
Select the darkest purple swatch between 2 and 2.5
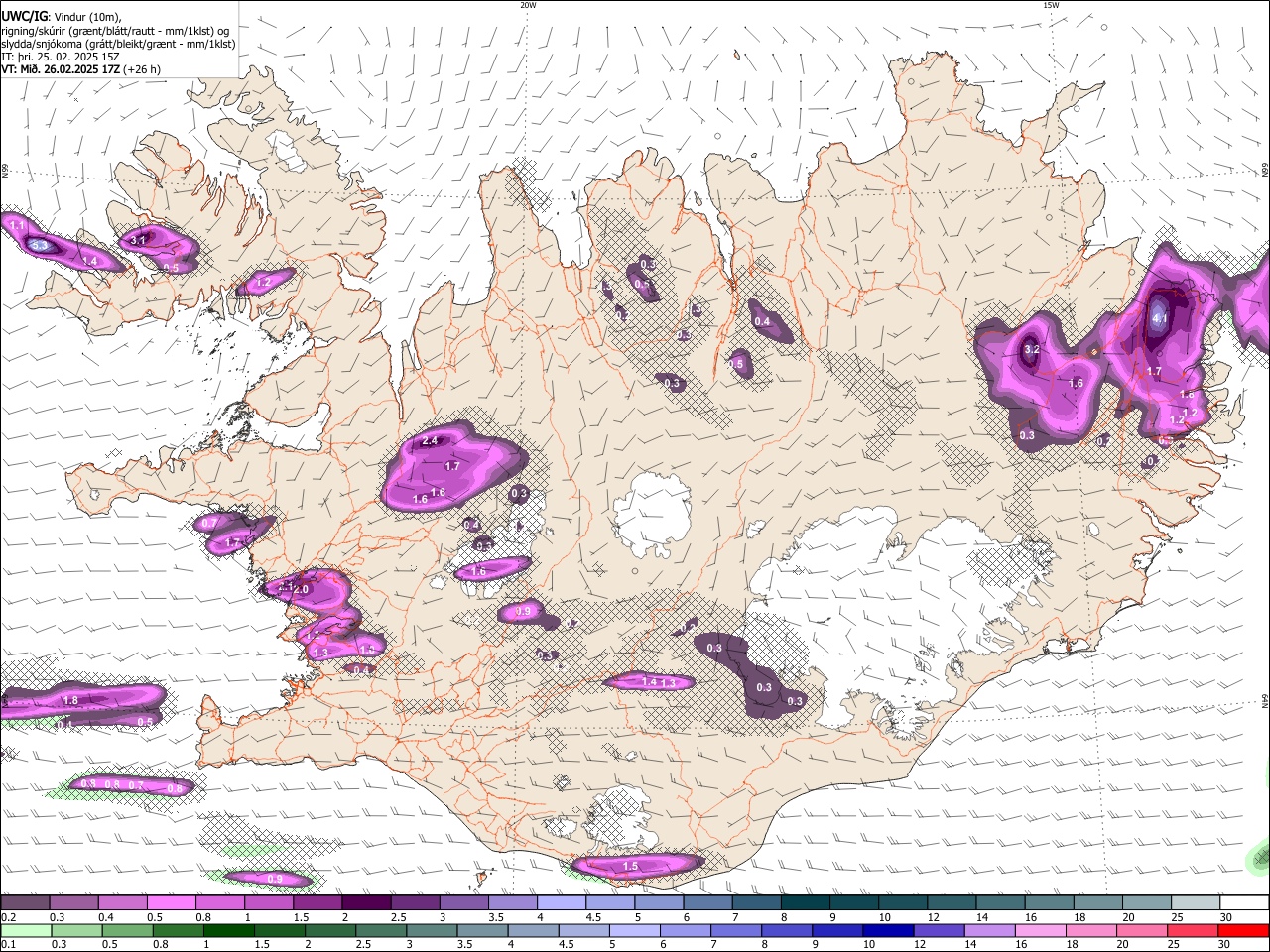(366, 903)
